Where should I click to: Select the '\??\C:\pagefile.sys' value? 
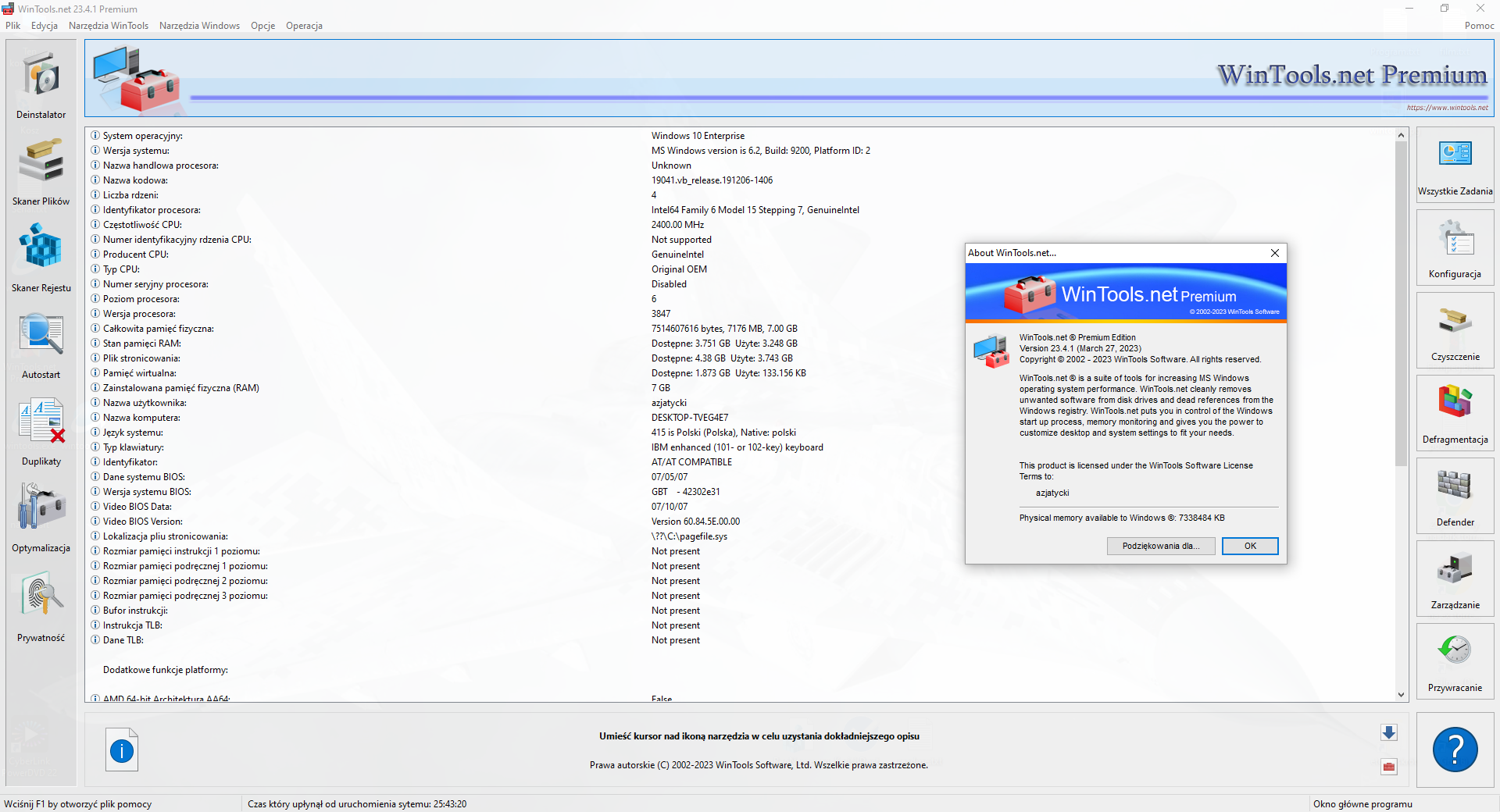[x=689, y=536]
